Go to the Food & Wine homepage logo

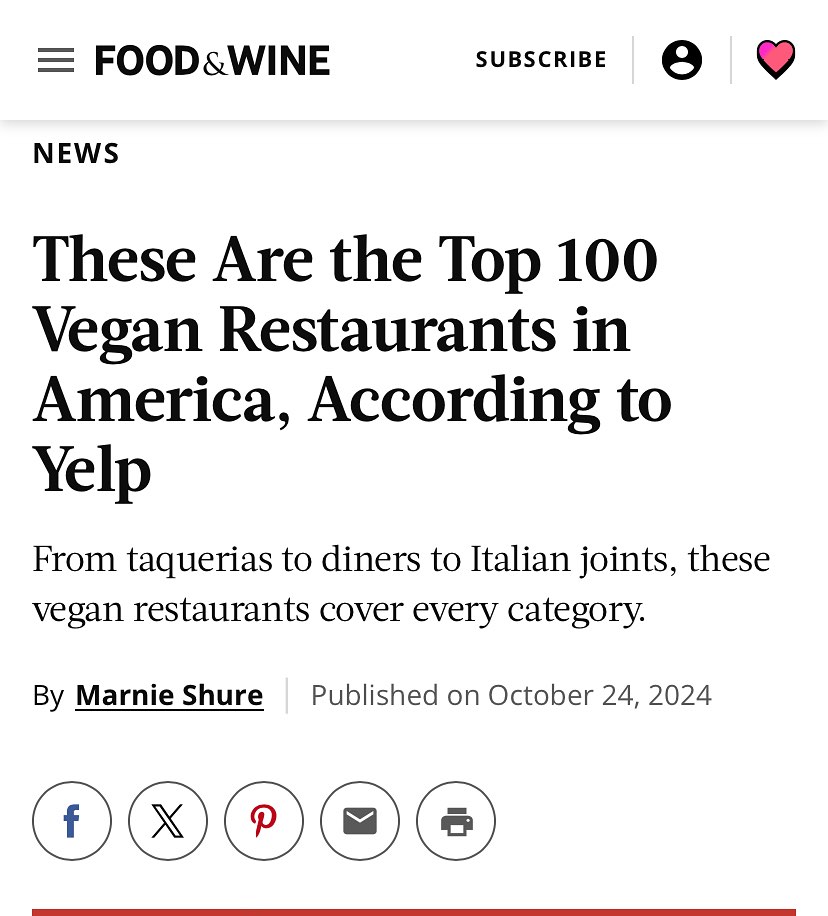tap(212, 60)
